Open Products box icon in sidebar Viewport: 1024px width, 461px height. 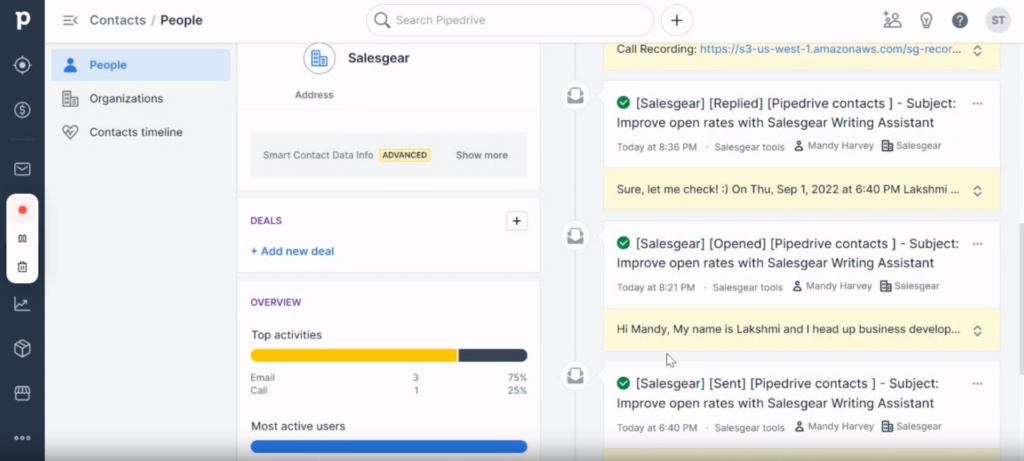point(22,349)
